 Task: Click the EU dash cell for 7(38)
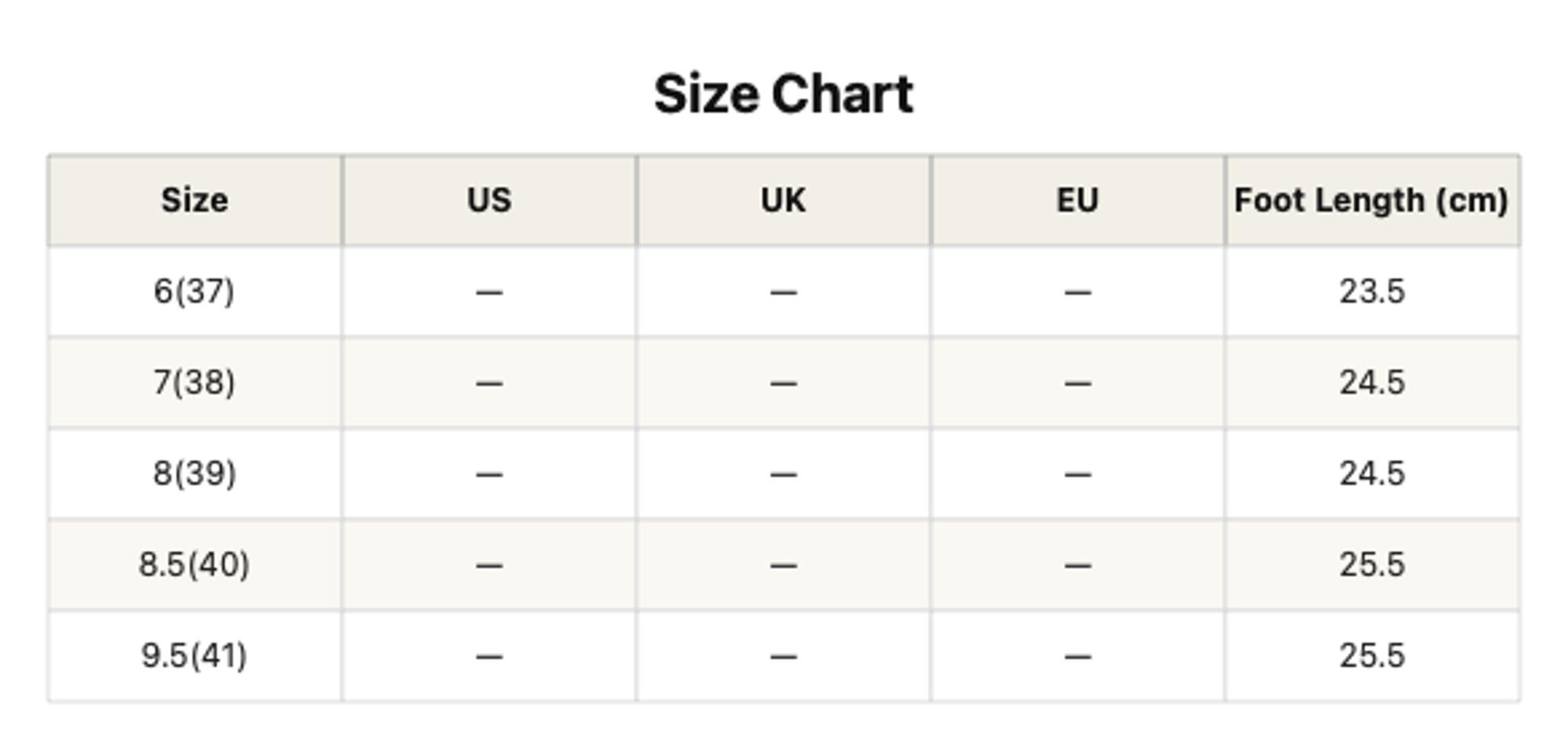pos(1078,382)
